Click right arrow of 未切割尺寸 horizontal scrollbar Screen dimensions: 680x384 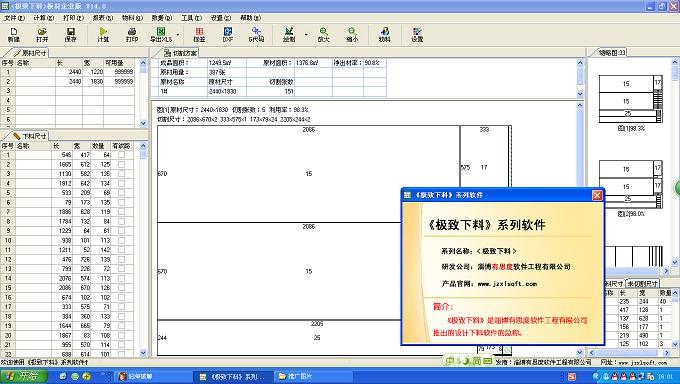click(x=667, y=353)
